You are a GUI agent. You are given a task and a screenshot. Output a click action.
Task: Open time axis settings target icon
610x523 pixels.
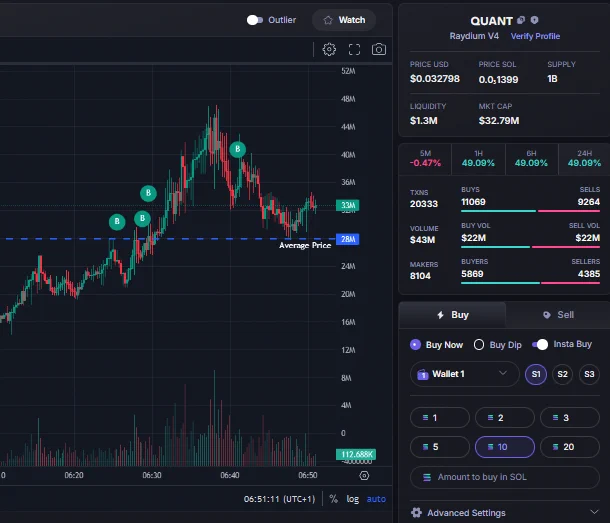pos(364,476)
